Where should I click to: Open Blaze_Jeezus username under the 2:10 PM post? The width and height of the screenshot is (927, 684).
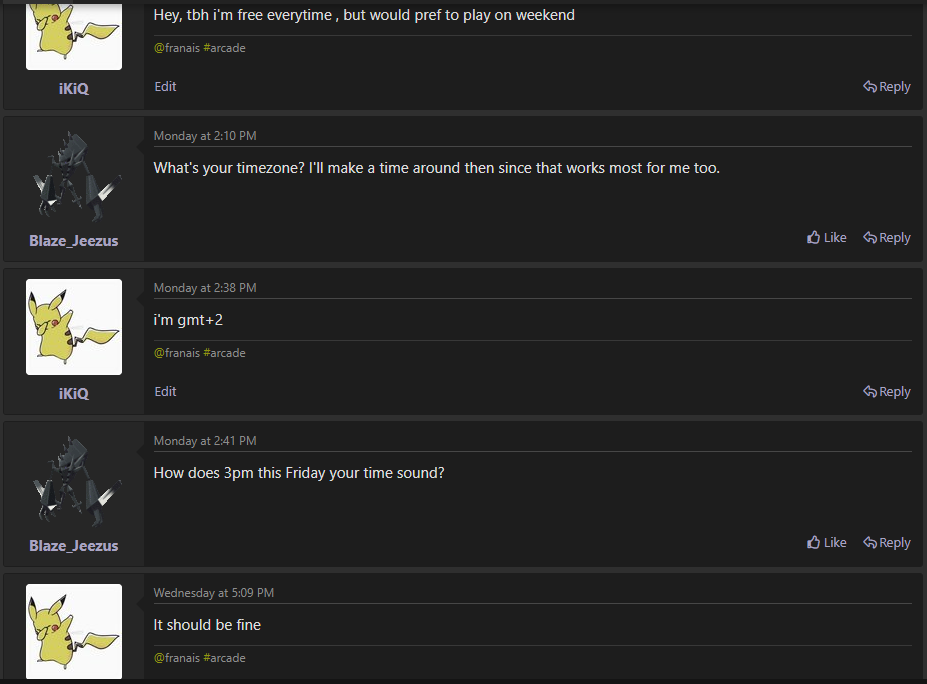[x=74, y=241]
